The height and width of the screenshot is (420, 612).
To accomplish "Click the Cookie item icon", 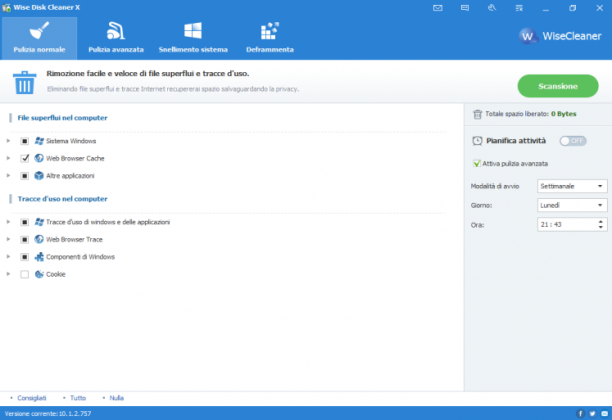I will pos(39,274).
